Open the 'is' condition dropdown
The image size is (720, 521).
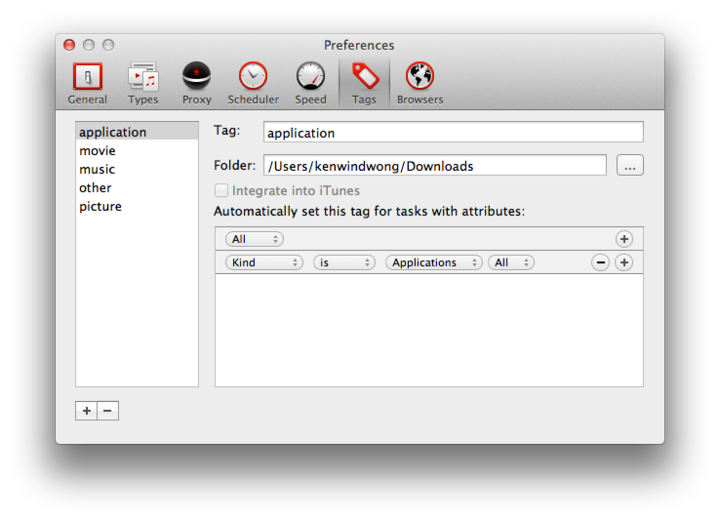[343, 263]
